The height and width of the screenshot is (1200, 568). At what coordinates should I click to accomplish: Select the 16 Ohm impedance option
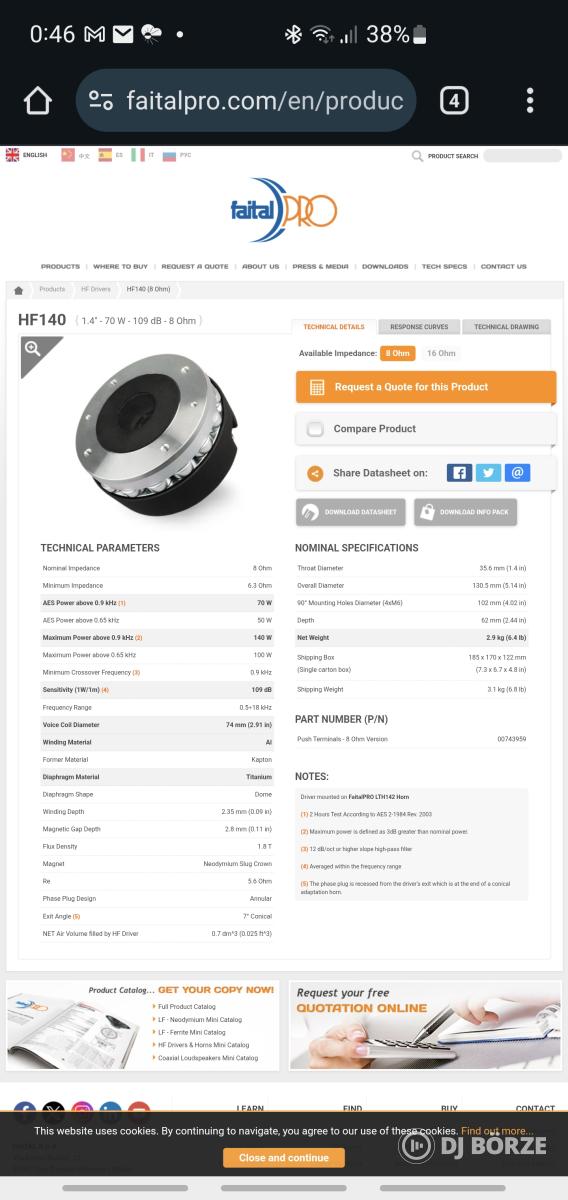tap(441, 353)
